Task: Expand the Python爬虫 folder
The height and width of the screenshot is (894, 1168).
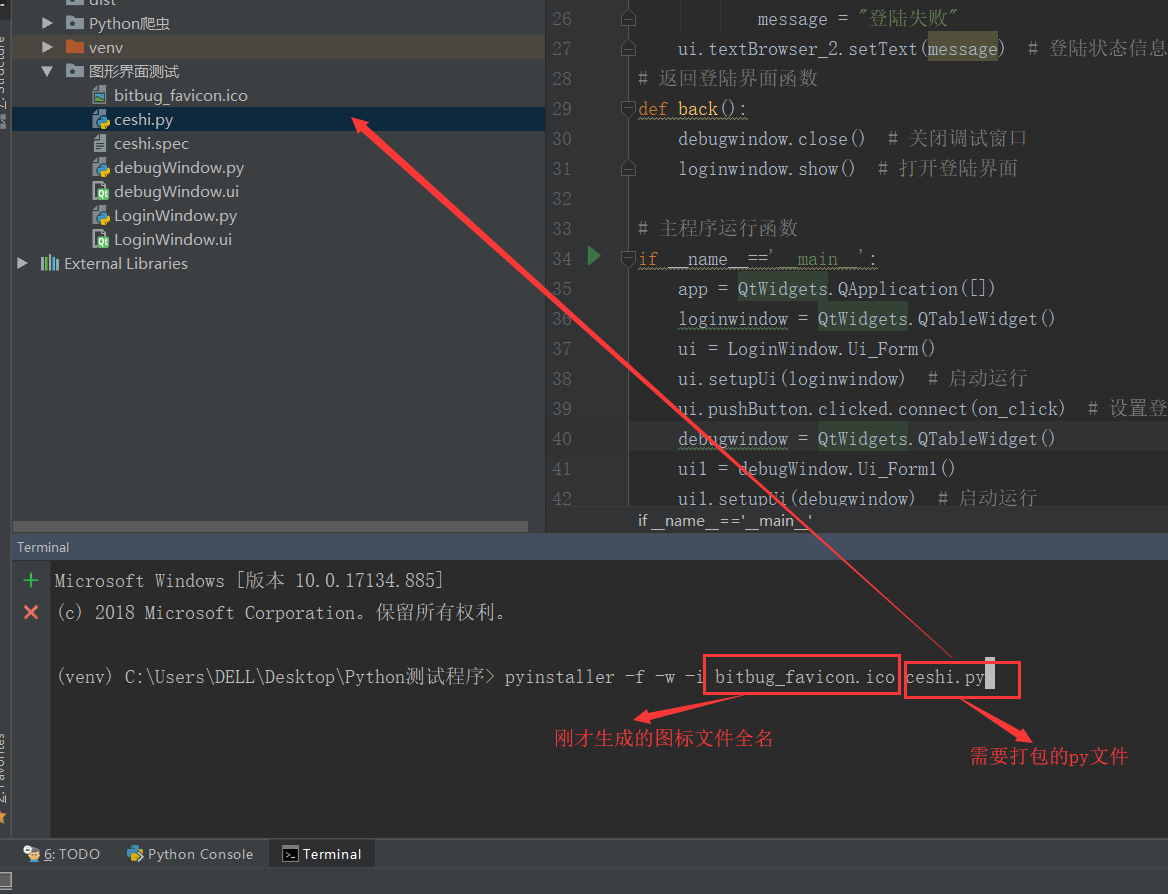Action: [47, 23]
